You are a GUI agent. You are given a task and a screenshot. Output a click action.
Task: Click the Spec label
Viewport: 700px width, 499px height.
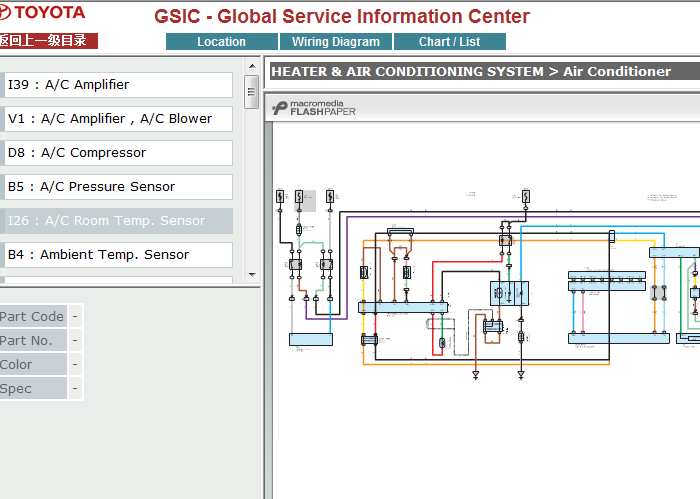tap(32, 389)
